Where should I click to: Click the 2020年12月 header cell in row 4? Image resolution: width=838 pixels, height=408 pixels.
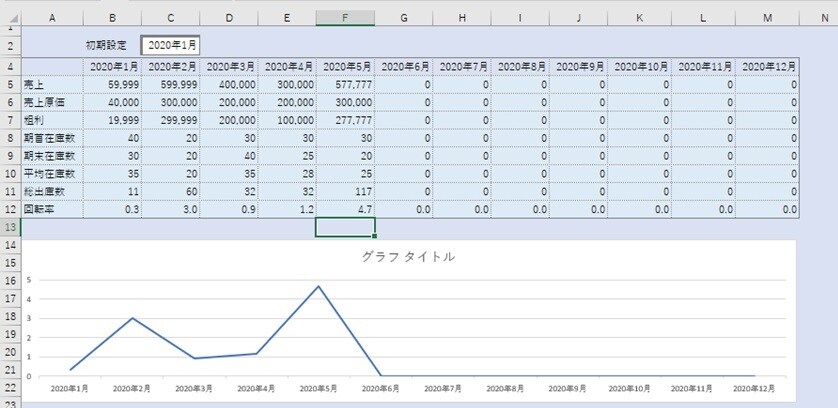pyautogui.click(x=767, y=67)
